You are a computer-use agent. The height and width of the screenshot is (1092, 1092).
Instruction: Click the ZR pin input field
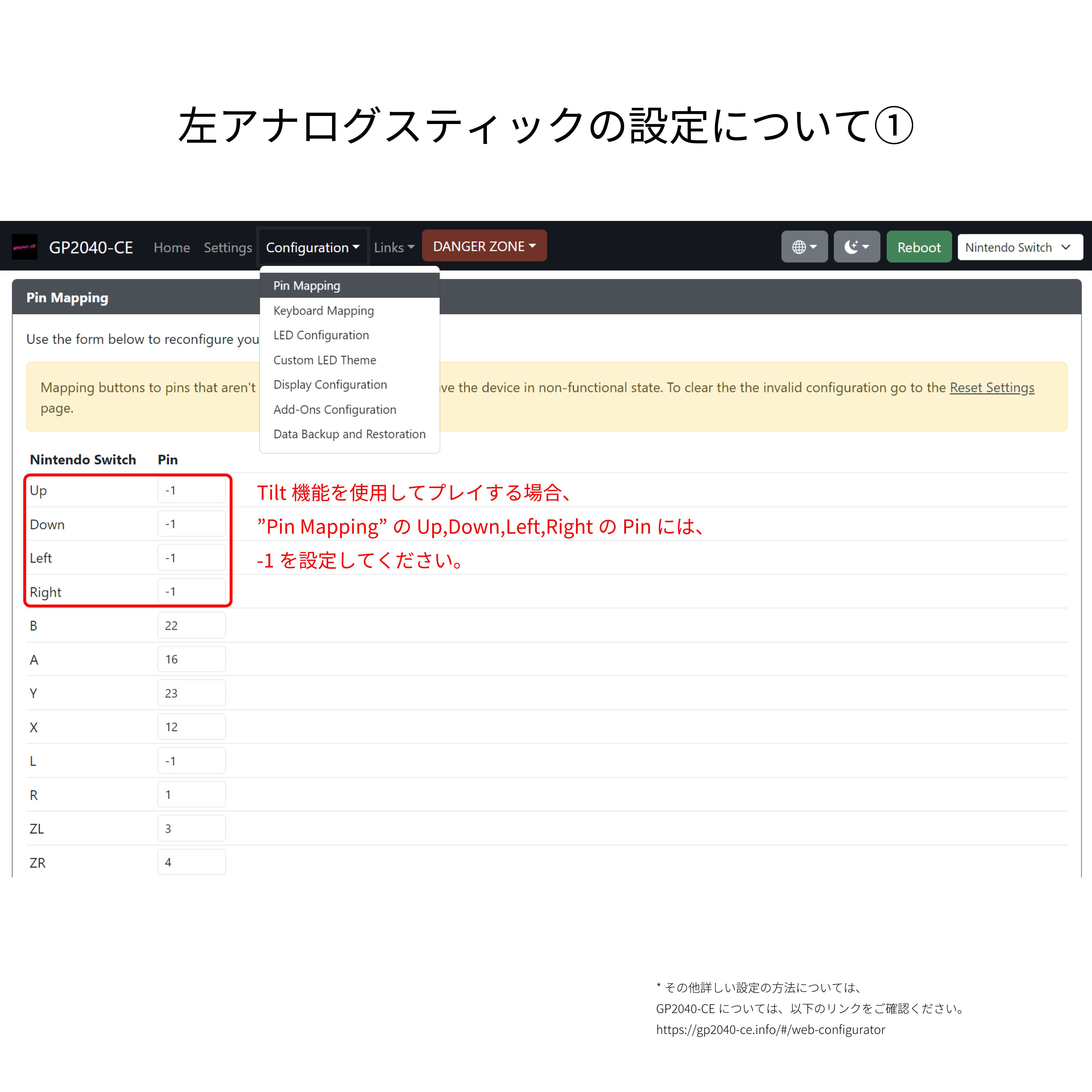(x=191, y=862)
